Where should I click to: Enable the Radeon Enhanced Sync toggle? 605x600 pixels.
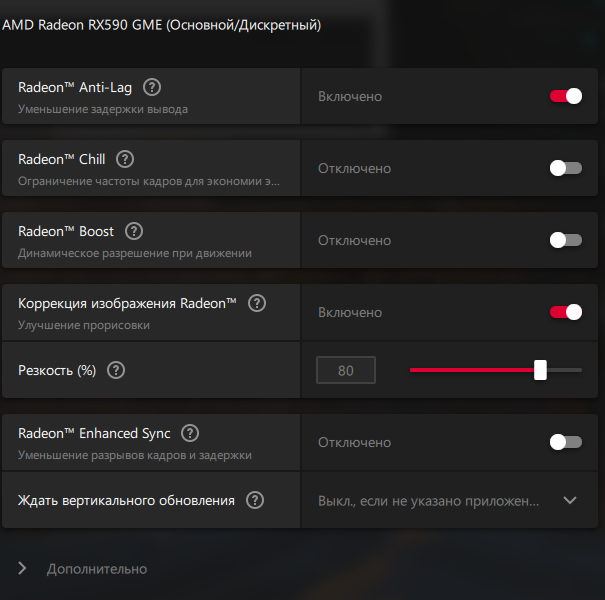tap(566, 442)
